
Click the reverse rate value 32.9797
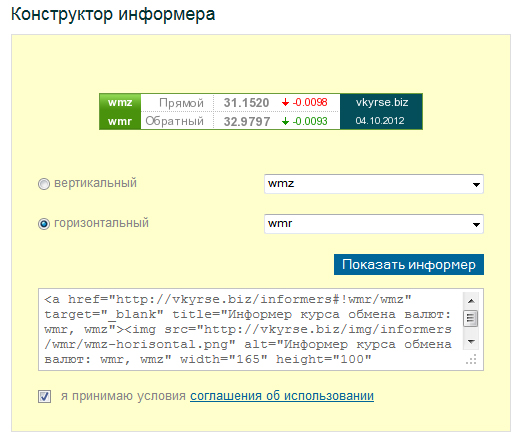click(247, 121)
